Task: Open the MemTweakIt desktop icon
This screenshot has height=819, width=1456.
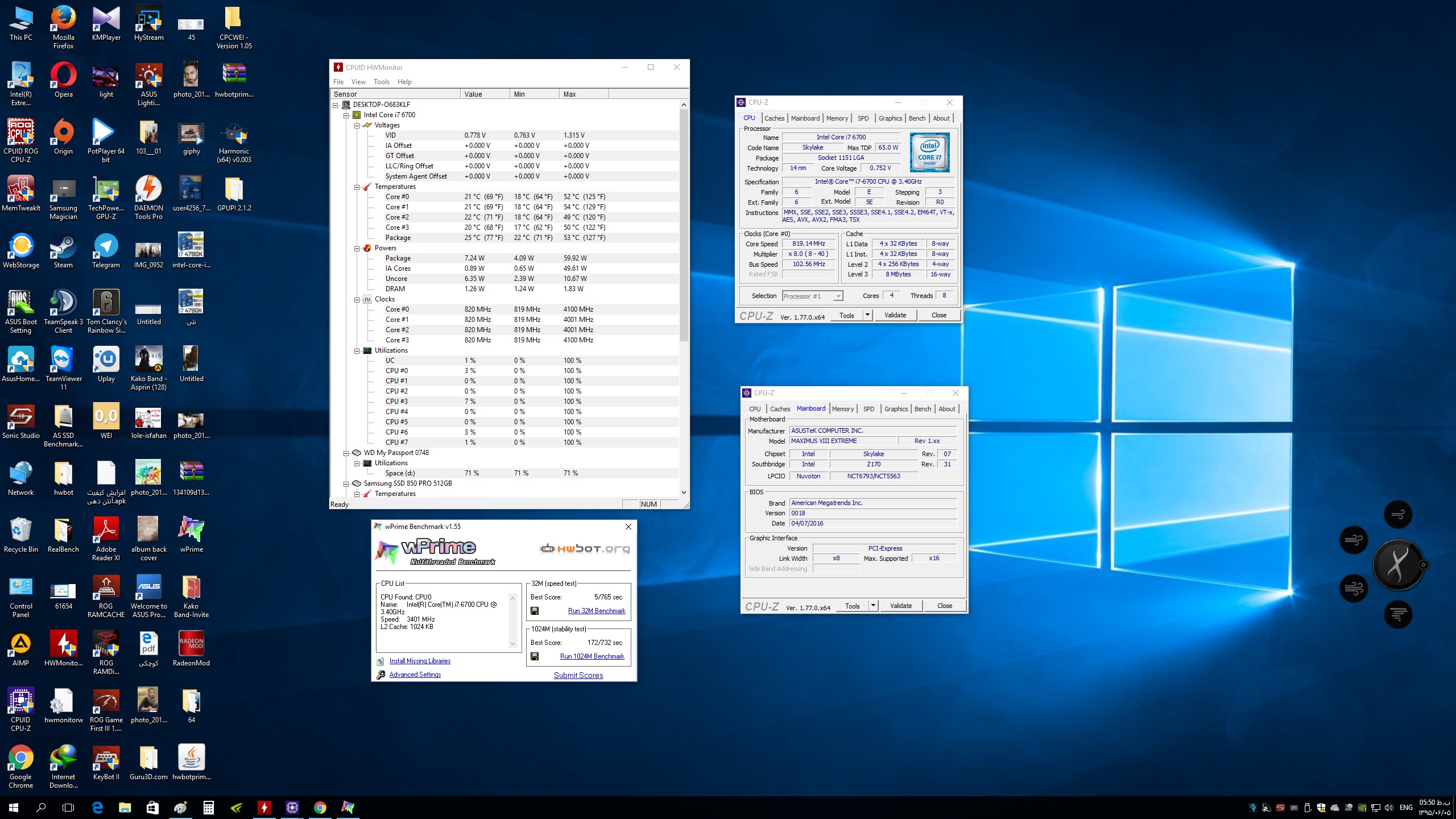Action: tap(21, 194)
